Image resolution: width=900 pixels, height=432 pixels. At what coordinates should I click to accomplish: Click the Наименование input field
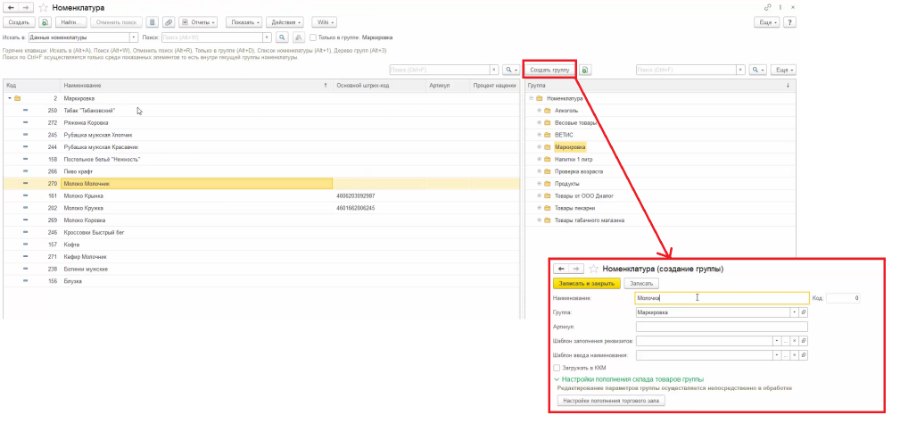click(722, 298)
